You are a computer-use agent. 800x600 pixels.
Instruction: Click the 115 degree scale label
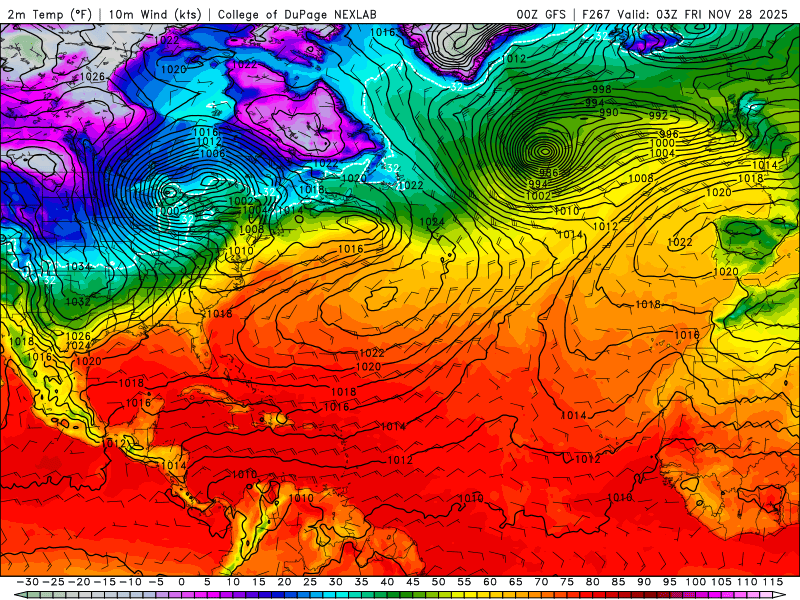pyautogui.click(x=773, y=582)
